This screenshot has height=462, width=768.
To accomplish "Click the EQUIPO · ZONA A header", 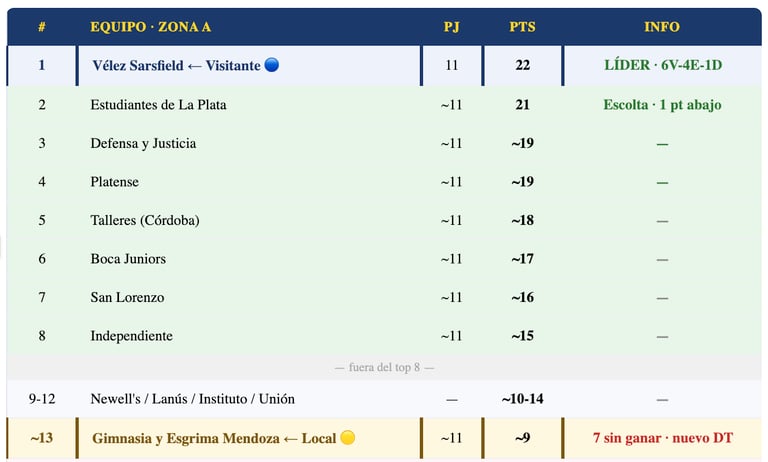I will tap(150, 27).
